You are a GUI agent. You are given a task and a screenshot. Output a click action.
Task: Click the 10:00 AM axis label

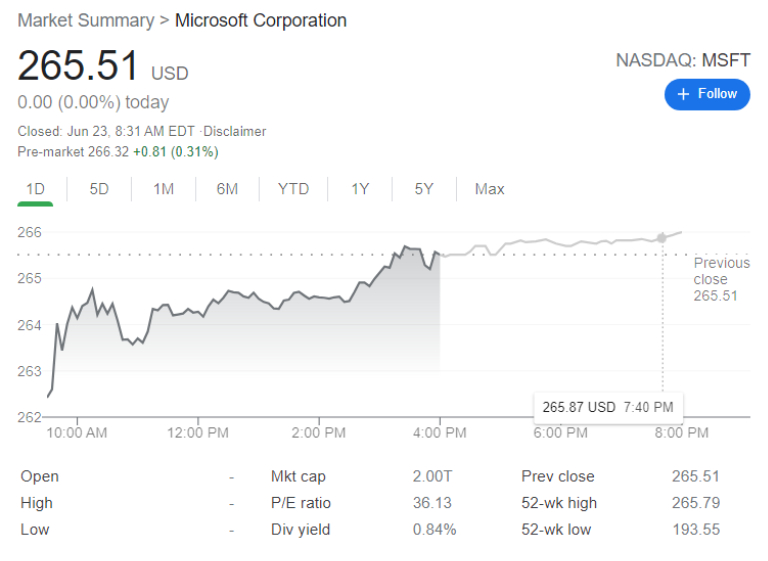[x=77, y=433]
